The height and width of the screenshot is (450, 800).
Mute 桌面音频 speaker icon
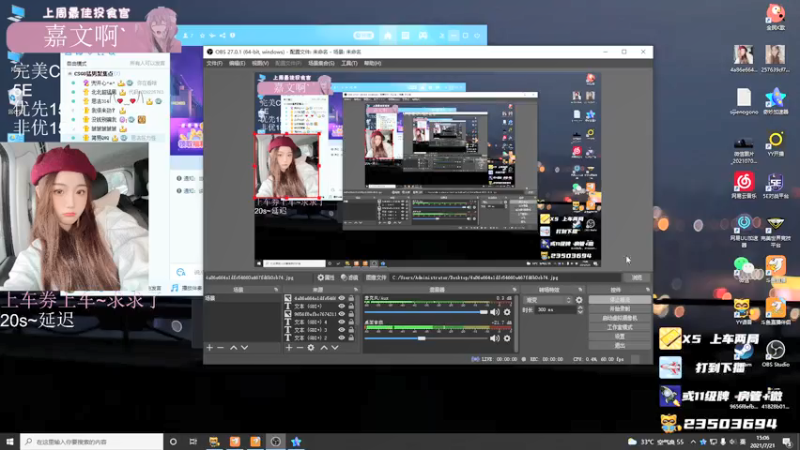pyautogui.click(x=494, y=338)
